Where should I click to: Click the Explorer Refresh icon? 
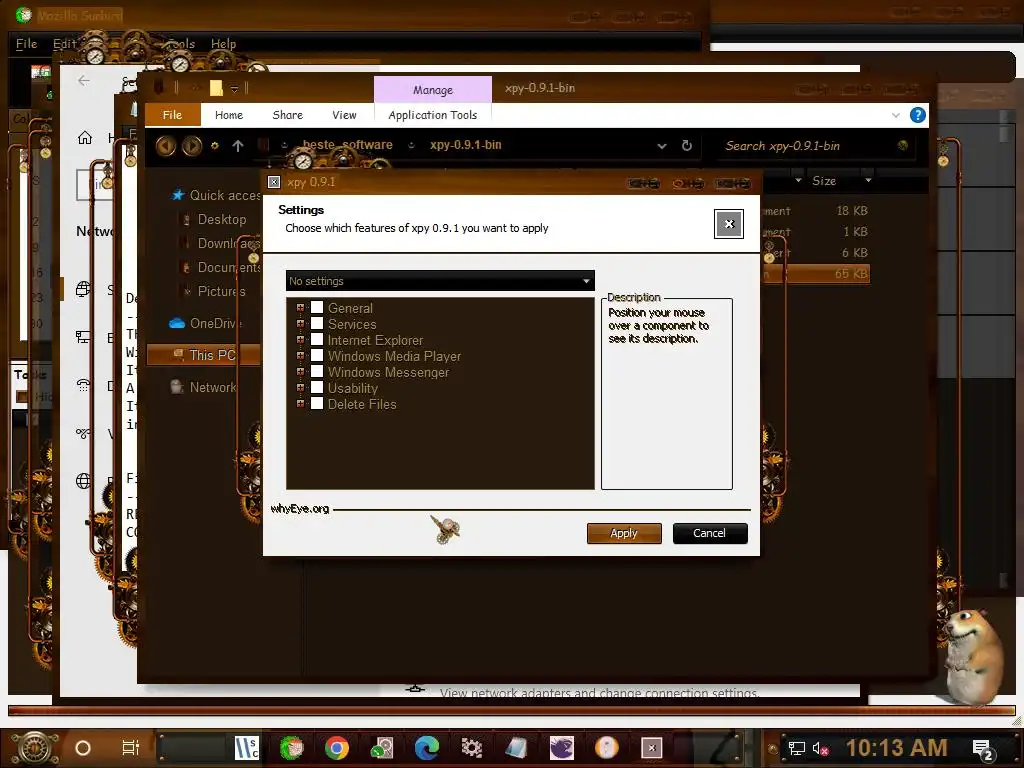pyautogui.click(x=686, y=146)
